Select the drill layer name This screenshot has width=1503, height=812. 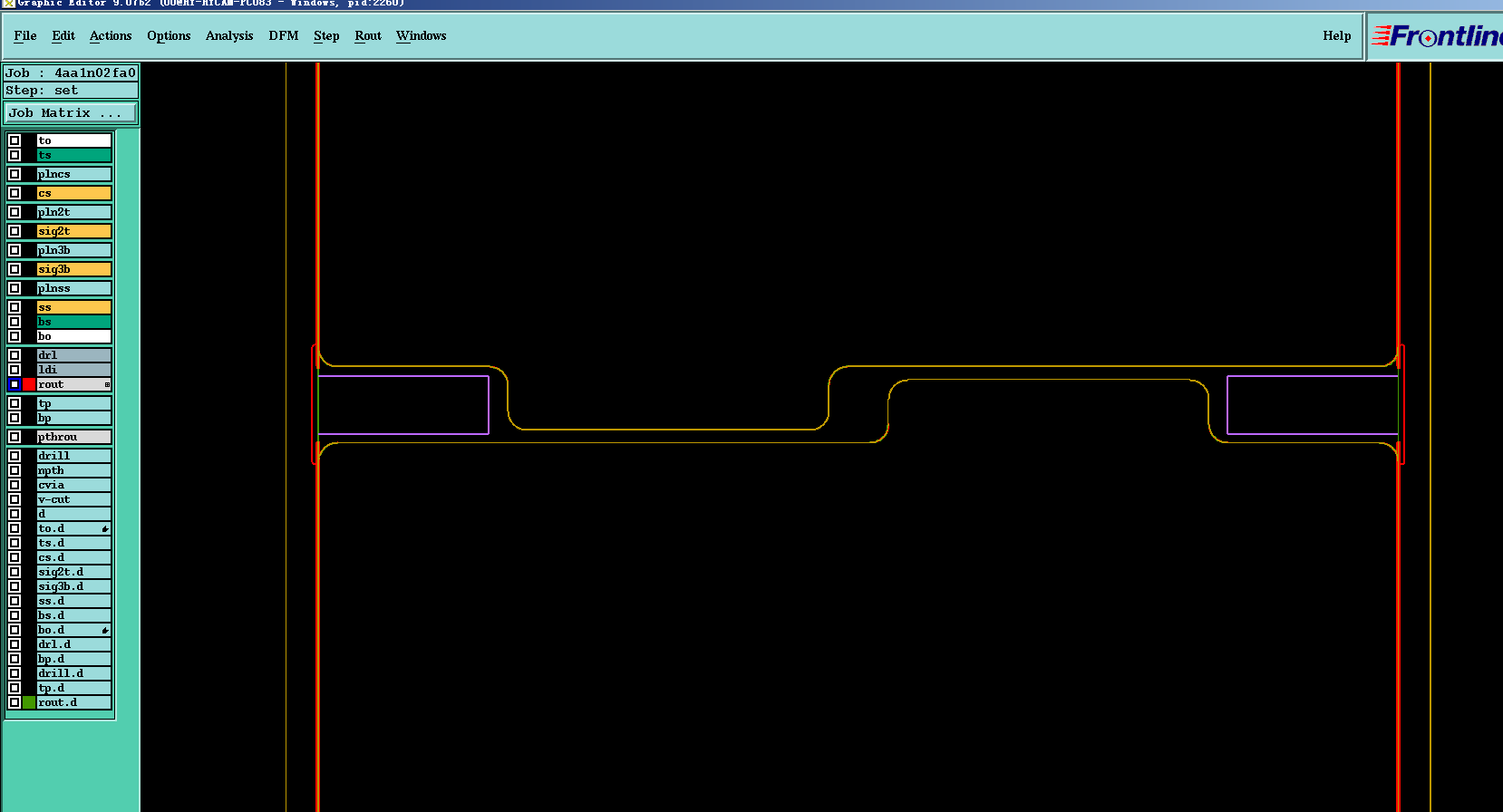pos(74,456)
